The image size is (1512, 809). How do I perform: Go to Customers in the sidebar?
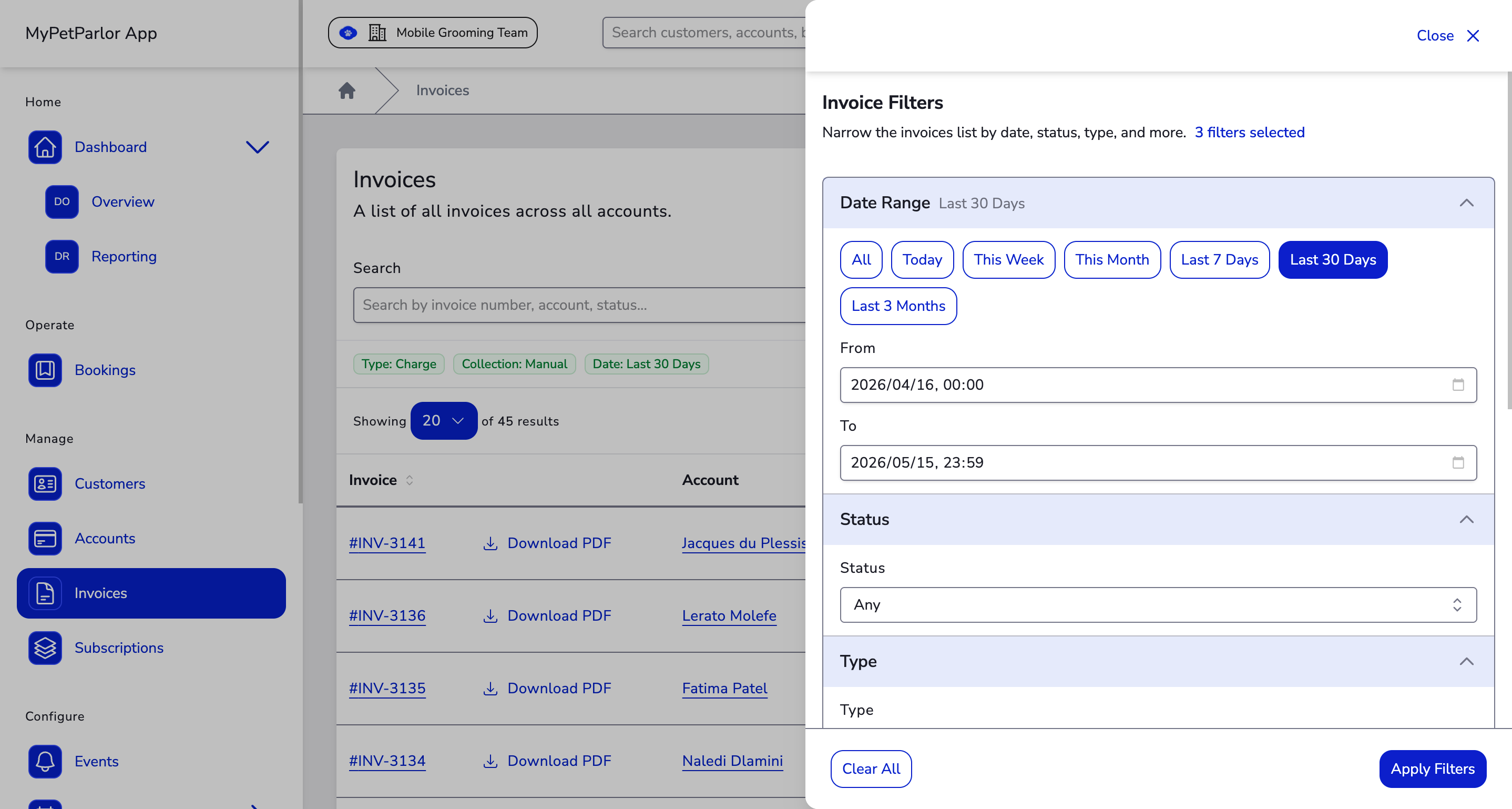[x=110, y=484]
